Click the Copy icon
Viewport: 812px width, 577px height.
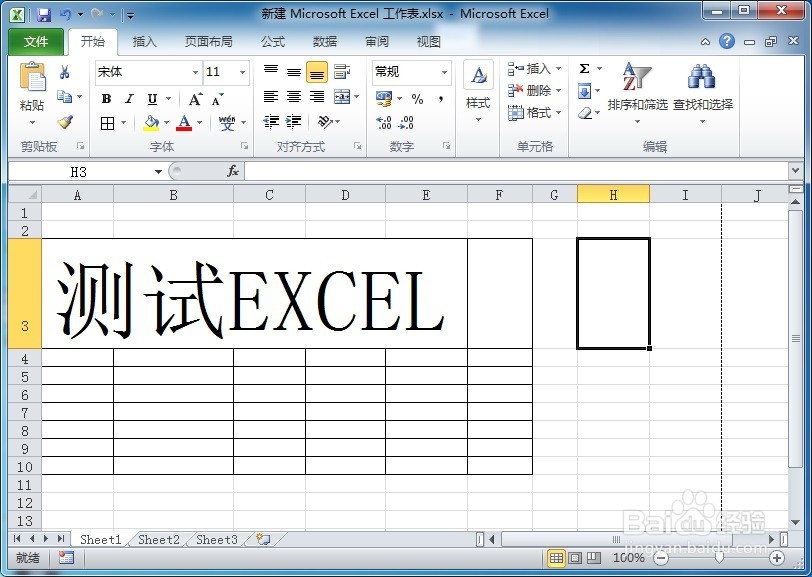(64, 96)
